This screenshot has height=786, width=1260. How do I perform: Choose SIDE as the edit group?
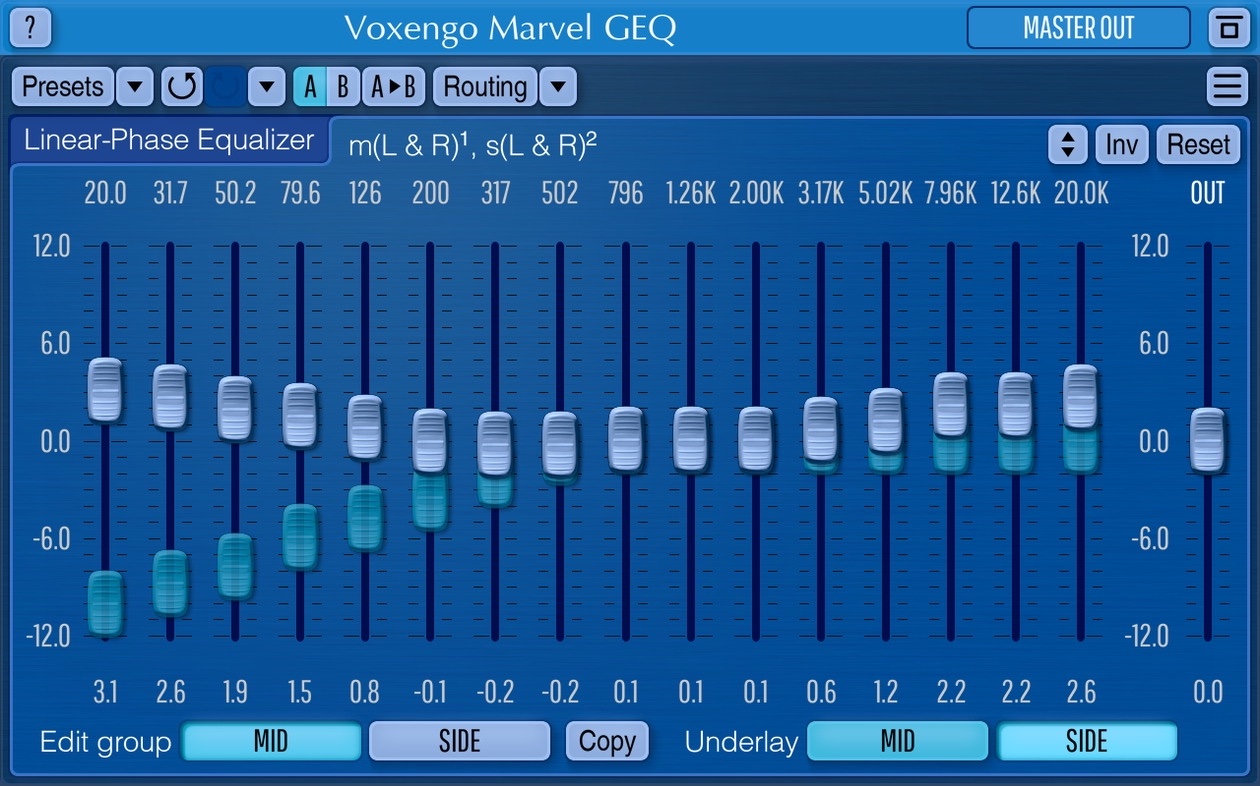(x=459, y=741)
